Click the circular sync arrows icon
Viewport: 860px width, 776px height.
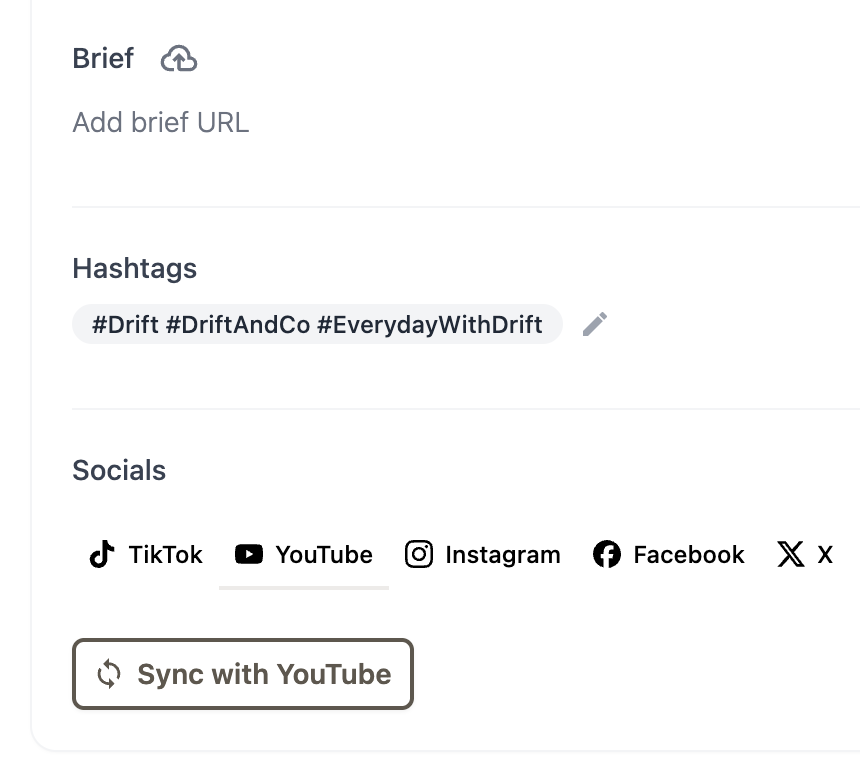click(x=109, y=673)
